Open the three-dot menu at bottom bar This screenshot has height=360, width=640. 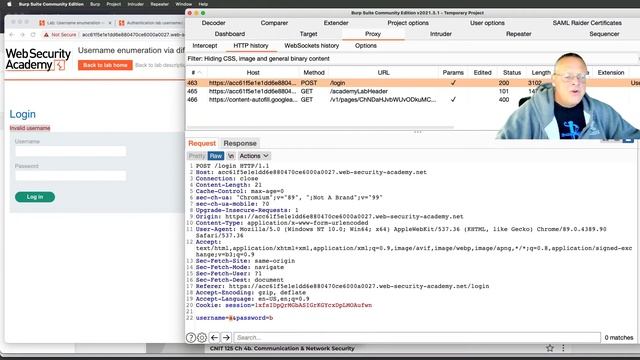point(563,348)
